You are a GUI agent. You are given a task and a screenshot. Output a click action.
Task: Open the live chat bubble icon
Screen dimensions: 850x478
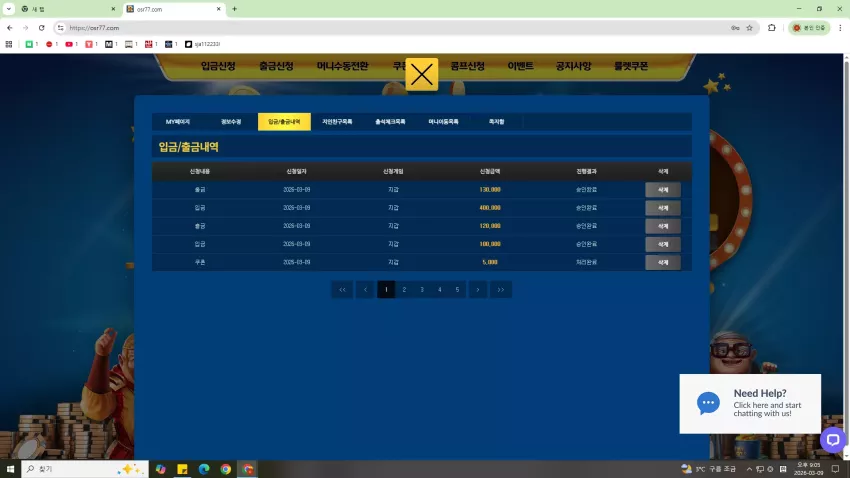[833, 439]
